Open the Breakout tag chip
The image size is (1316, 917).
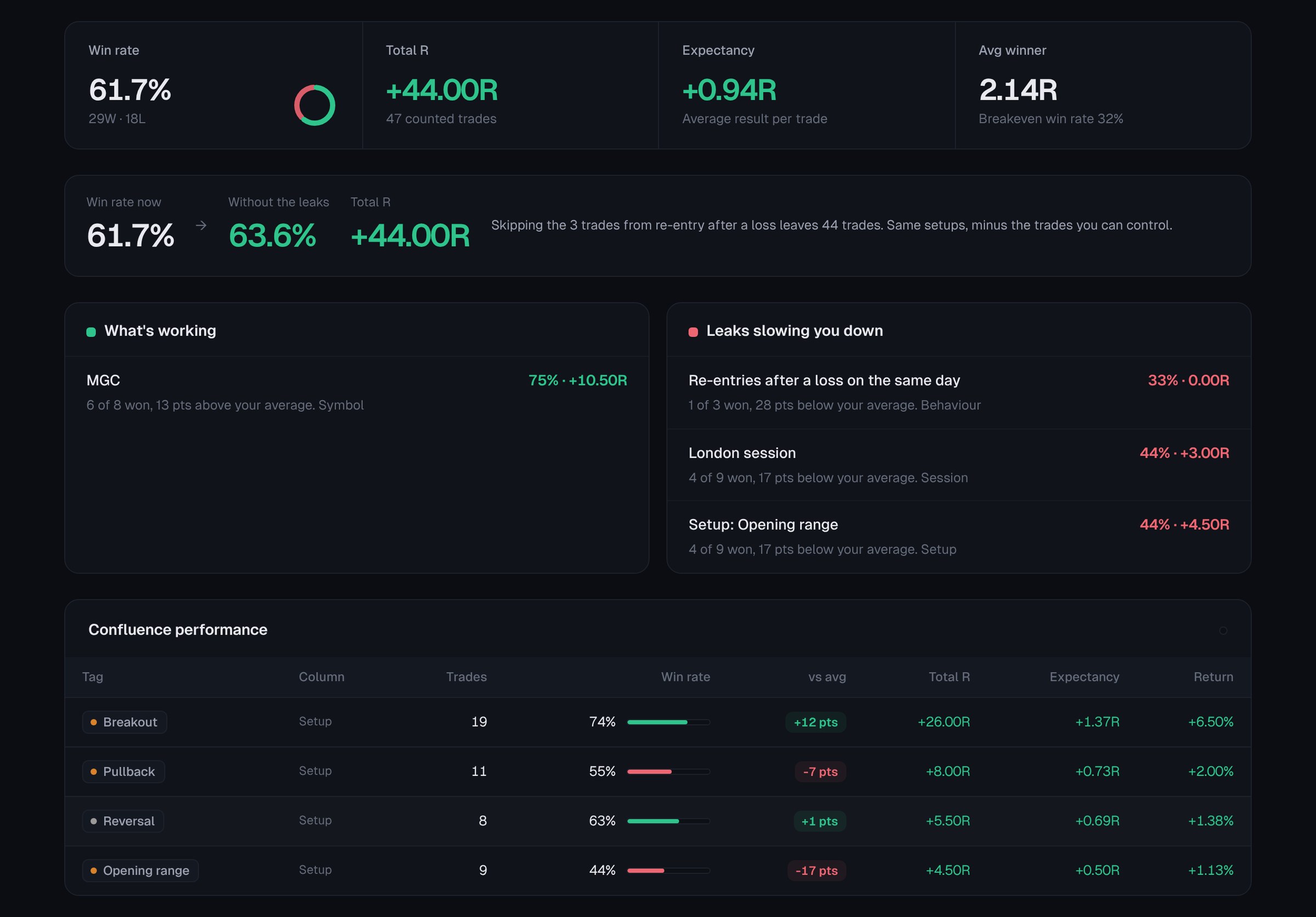point(124,722)
